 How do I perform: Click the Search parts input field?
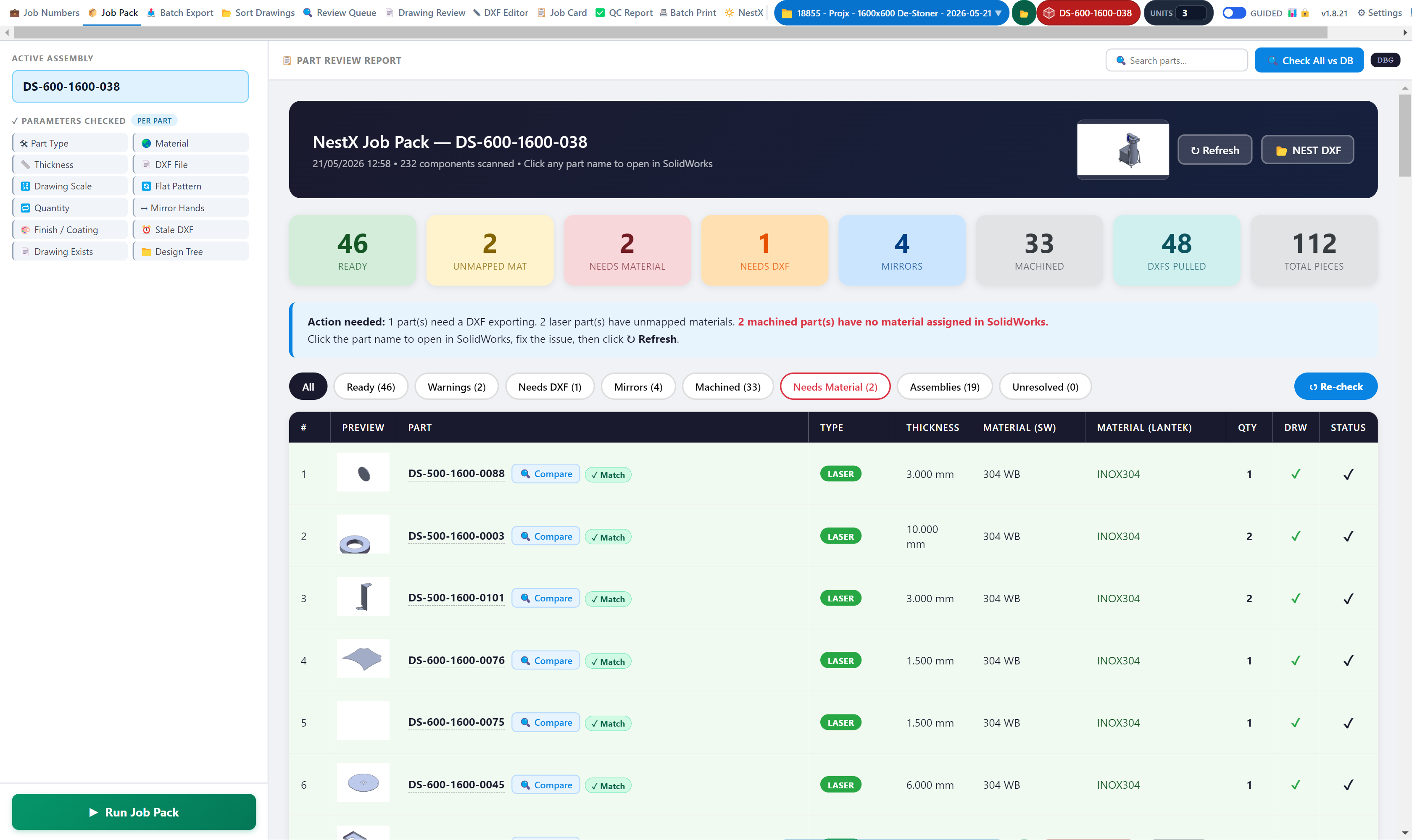(1177, 60)
